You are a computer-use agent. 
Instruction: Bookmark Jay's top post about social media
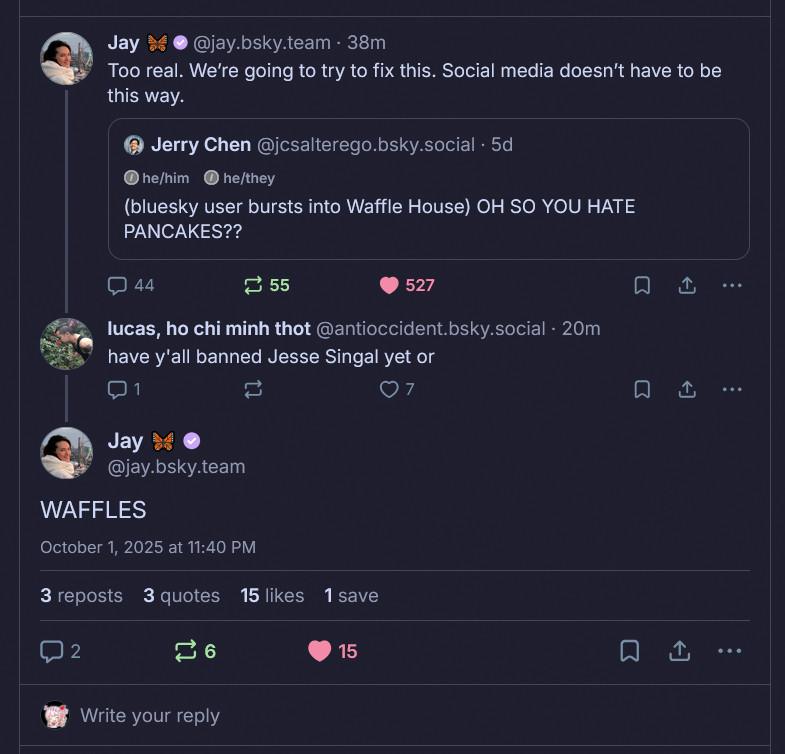click(642, 285)
